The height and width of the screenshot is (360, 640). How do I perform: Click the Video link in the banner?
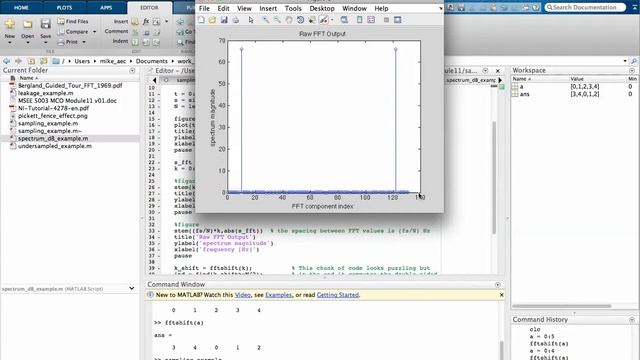(243, 295)
